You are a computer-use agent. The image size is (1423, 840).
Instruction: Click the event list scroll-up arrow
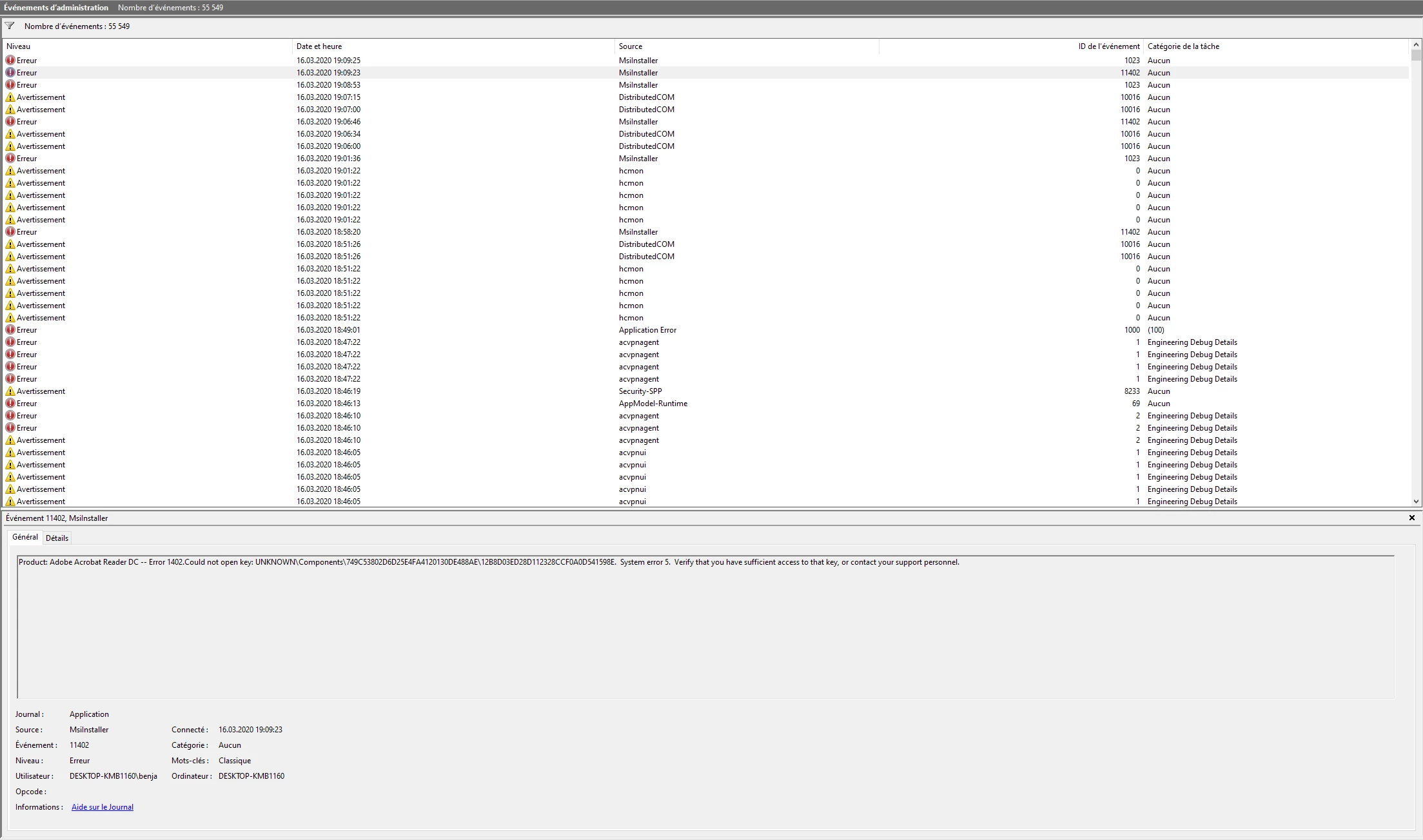click(1416, 44)
